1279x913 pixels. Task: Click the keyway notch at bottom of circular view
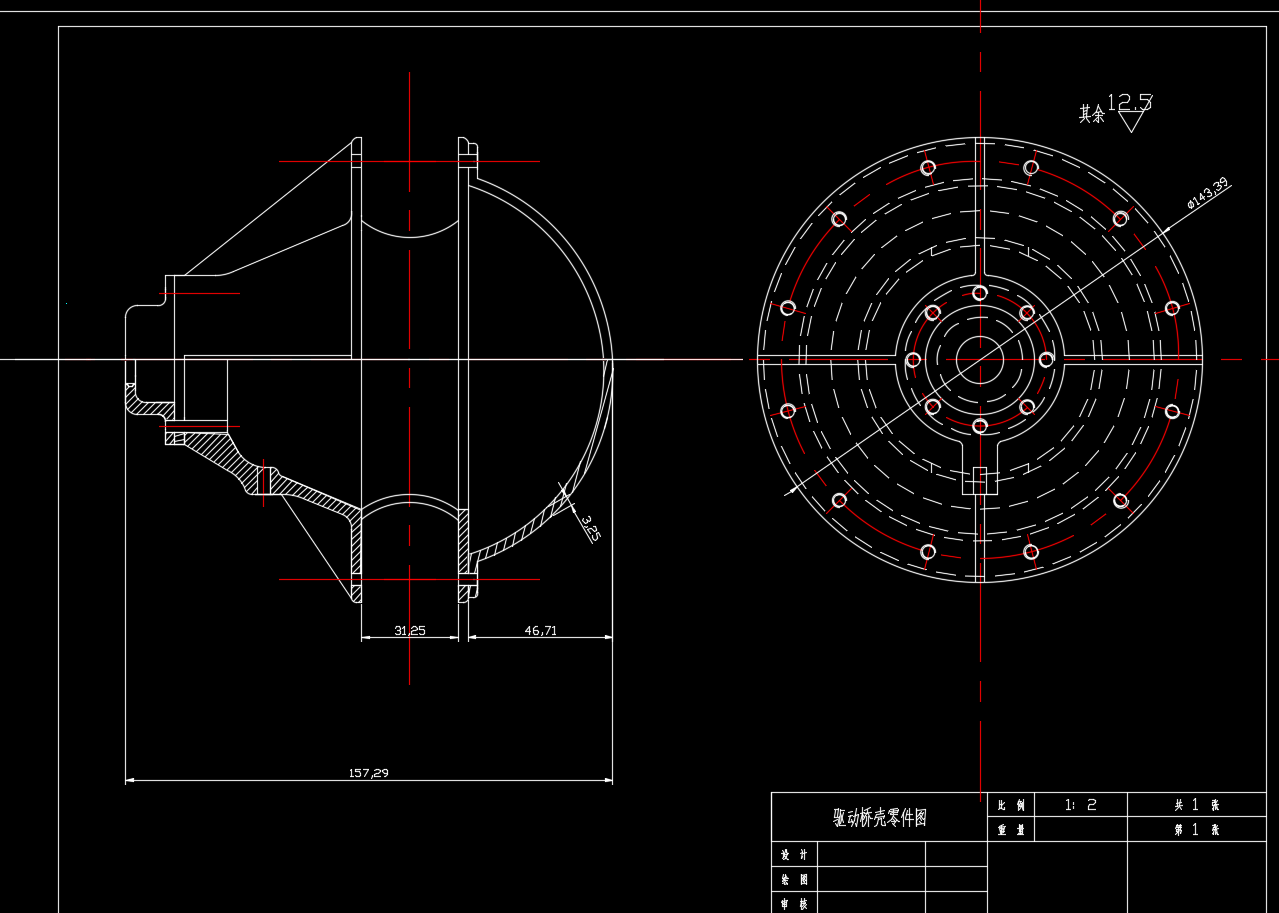click(x=980, y=480)
